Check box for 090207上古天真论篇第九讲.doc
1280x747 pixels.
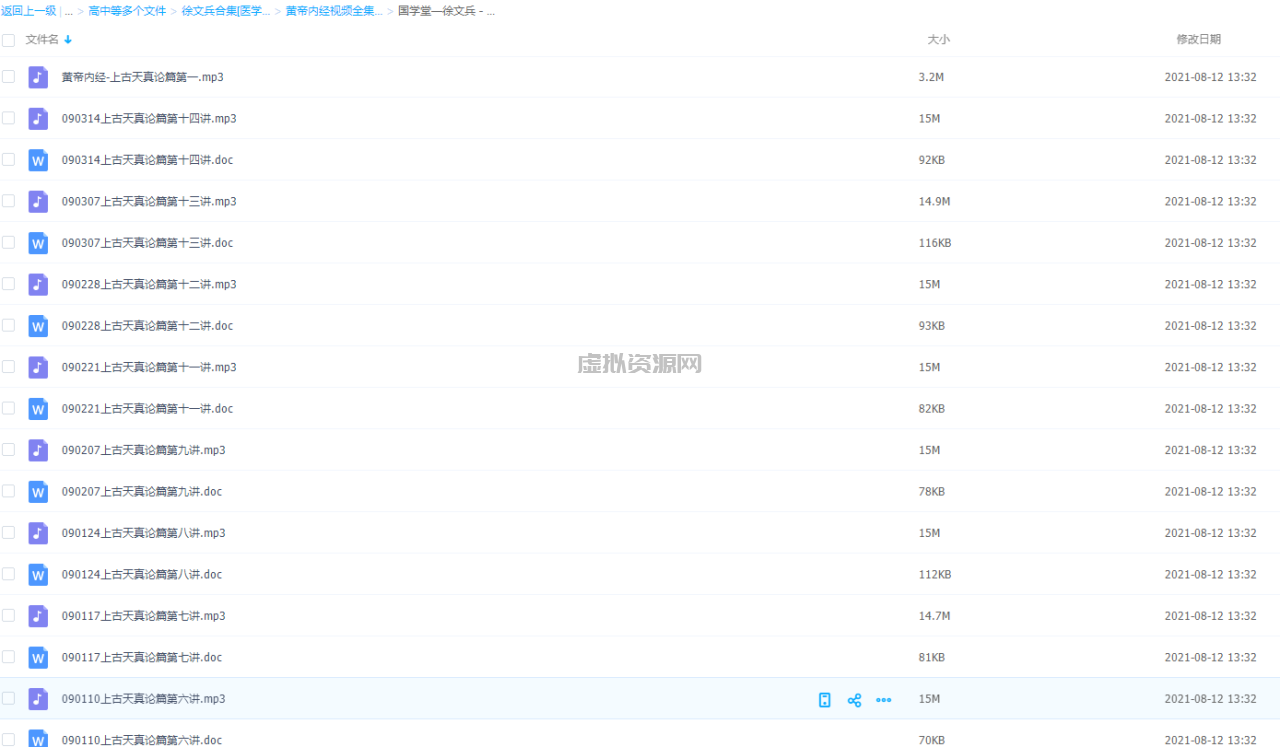(x=8, y=492)
